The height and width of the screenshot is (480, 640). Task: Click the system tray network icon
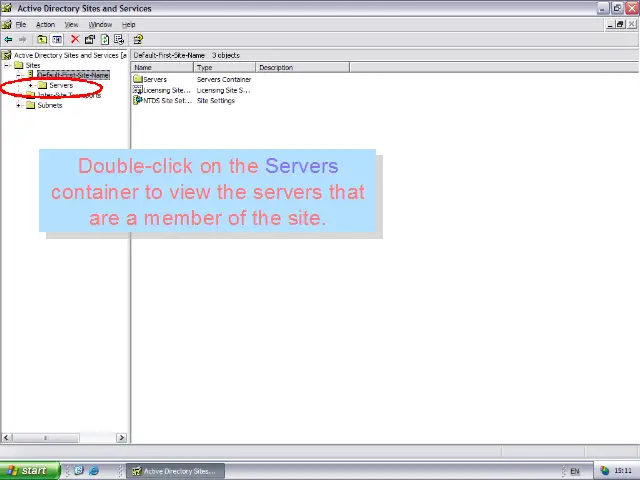tap(604, 471)
